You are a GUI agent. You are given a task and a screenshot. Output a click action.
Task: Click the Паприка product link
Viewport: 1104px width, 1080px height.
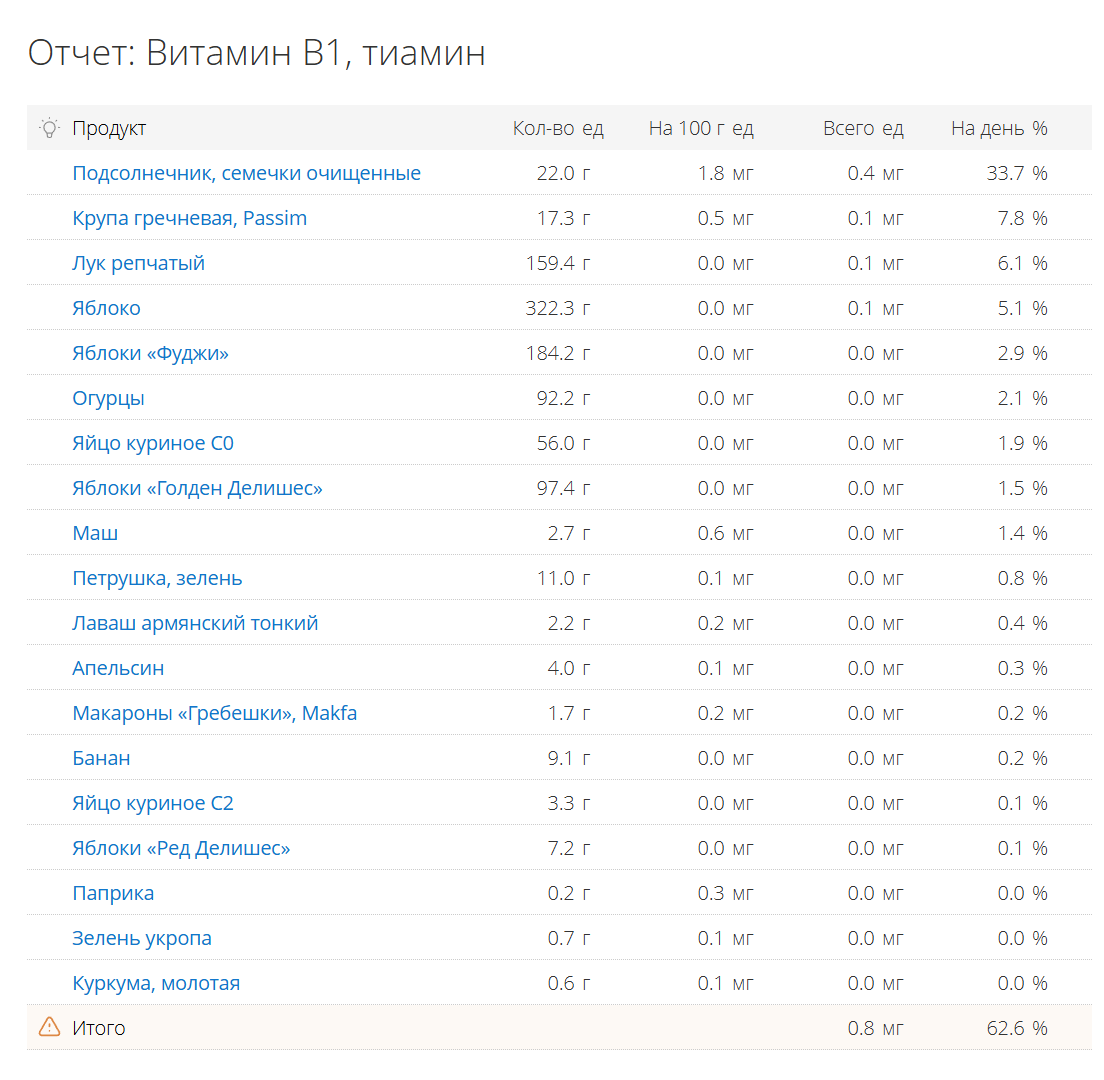click(x=113, y=894)
